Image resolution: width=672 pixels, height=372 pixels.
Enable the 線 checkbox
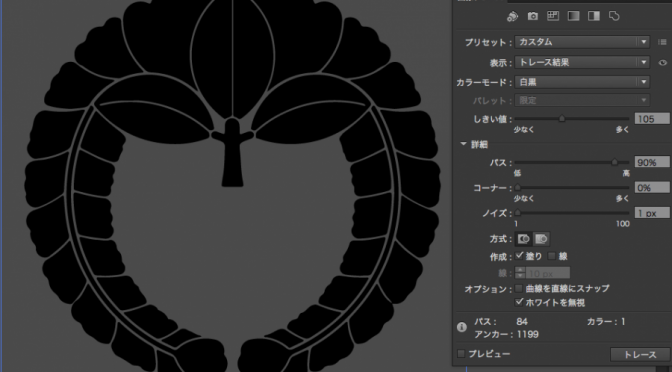point(552,256)
